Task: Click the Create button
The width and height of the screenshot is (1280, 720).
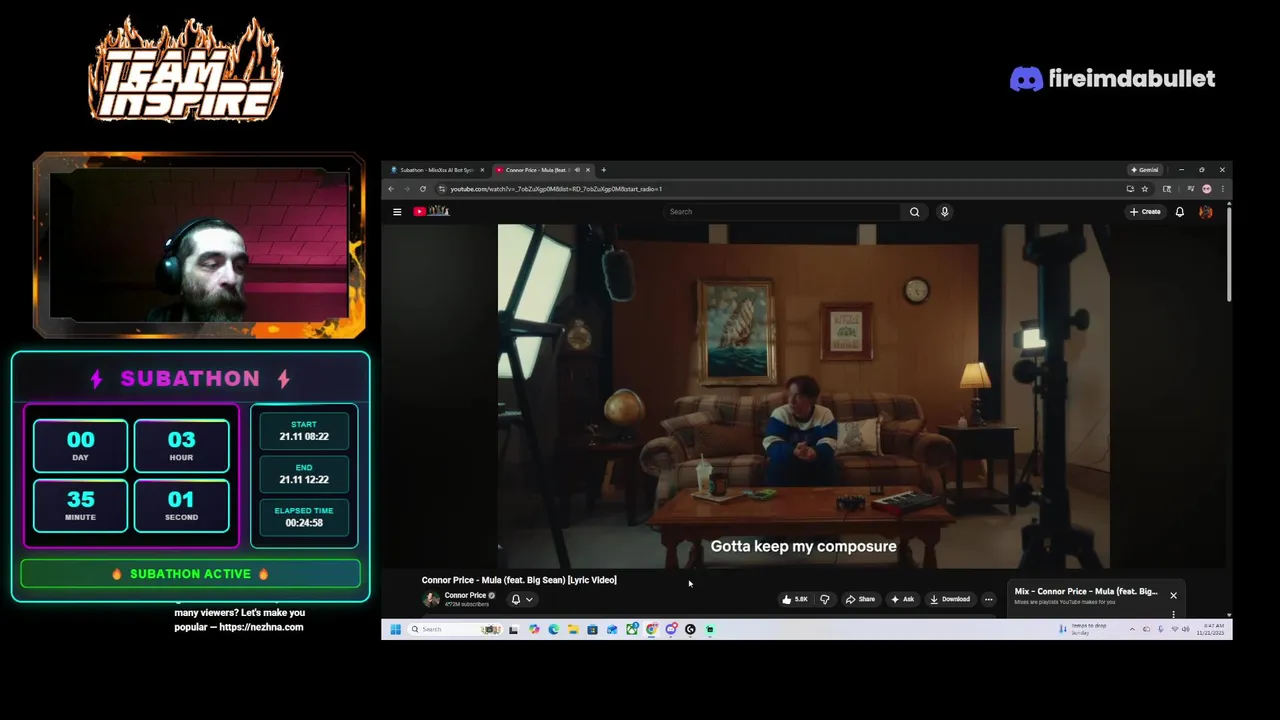Action: (x=1145, y=212)
